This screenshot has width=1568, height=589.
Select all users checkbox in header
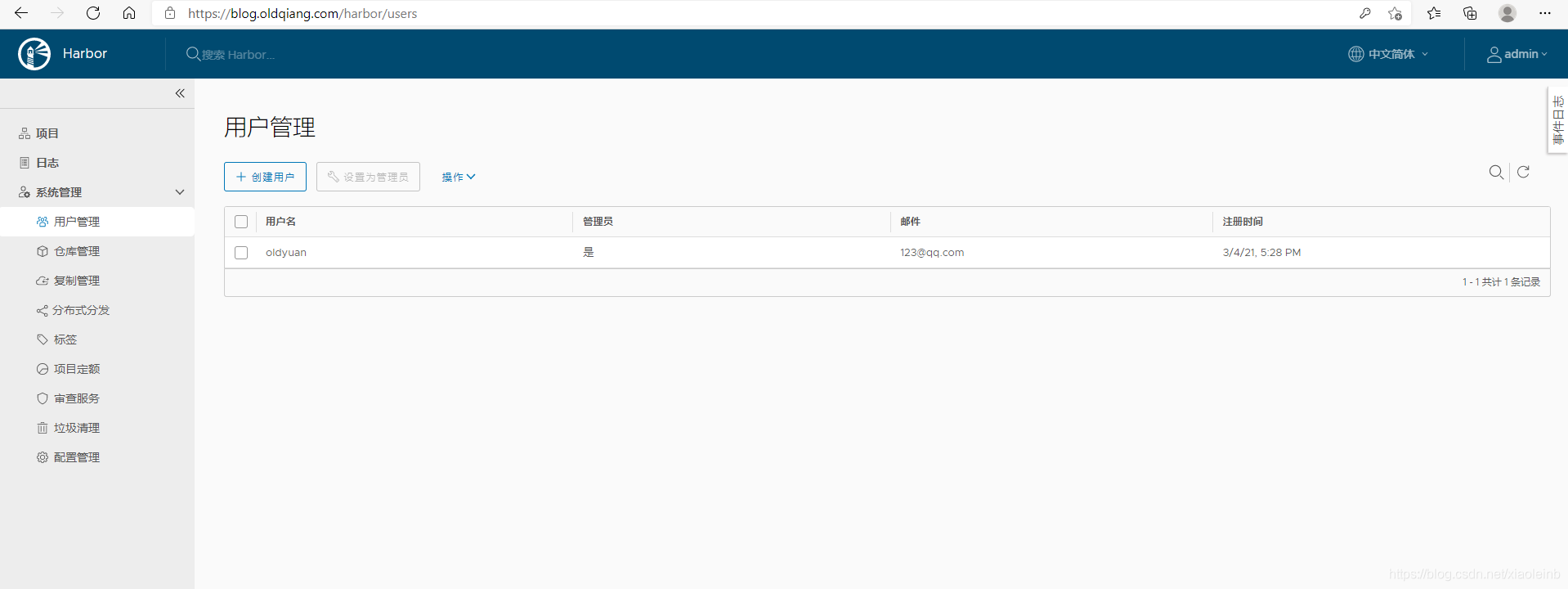point(241,222)
